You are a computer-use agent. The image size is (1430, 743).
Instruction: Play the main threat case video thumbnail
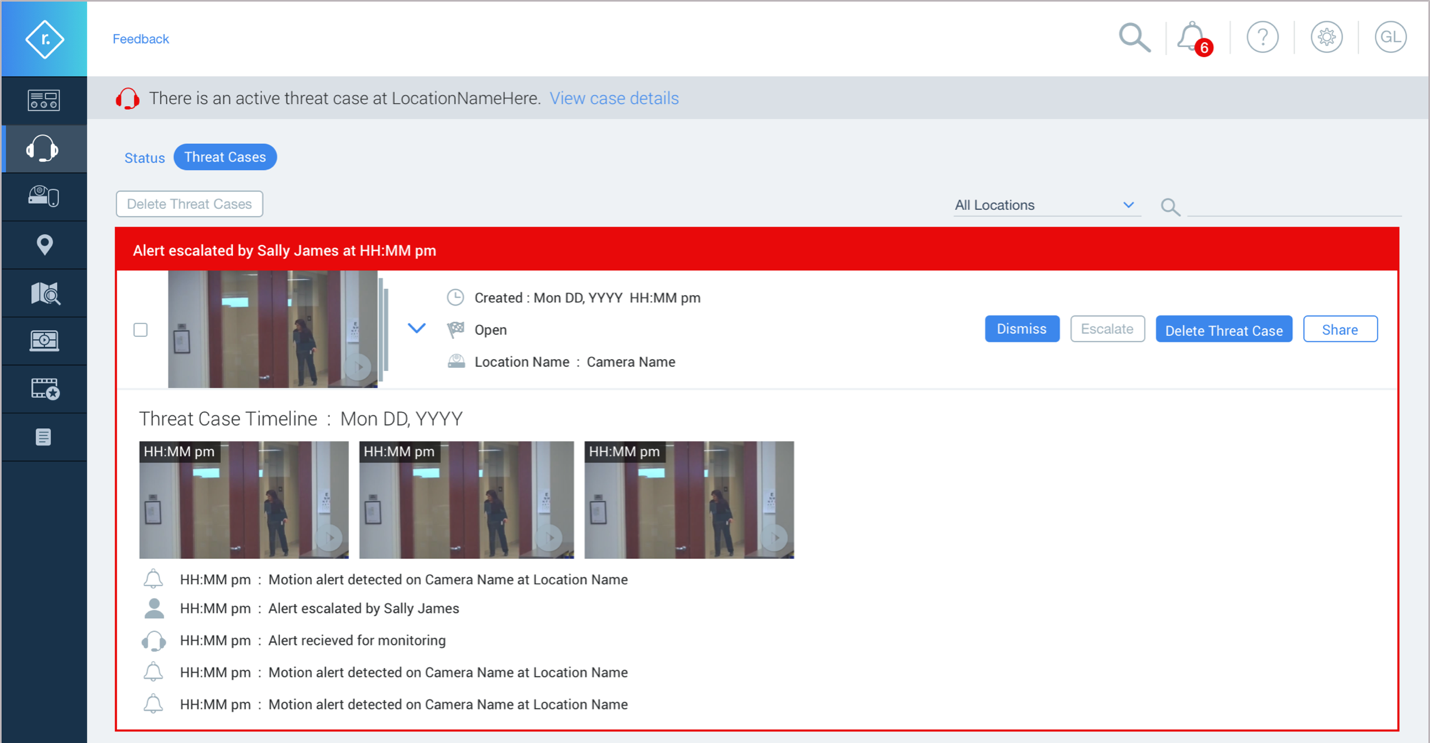pos(273,329)
